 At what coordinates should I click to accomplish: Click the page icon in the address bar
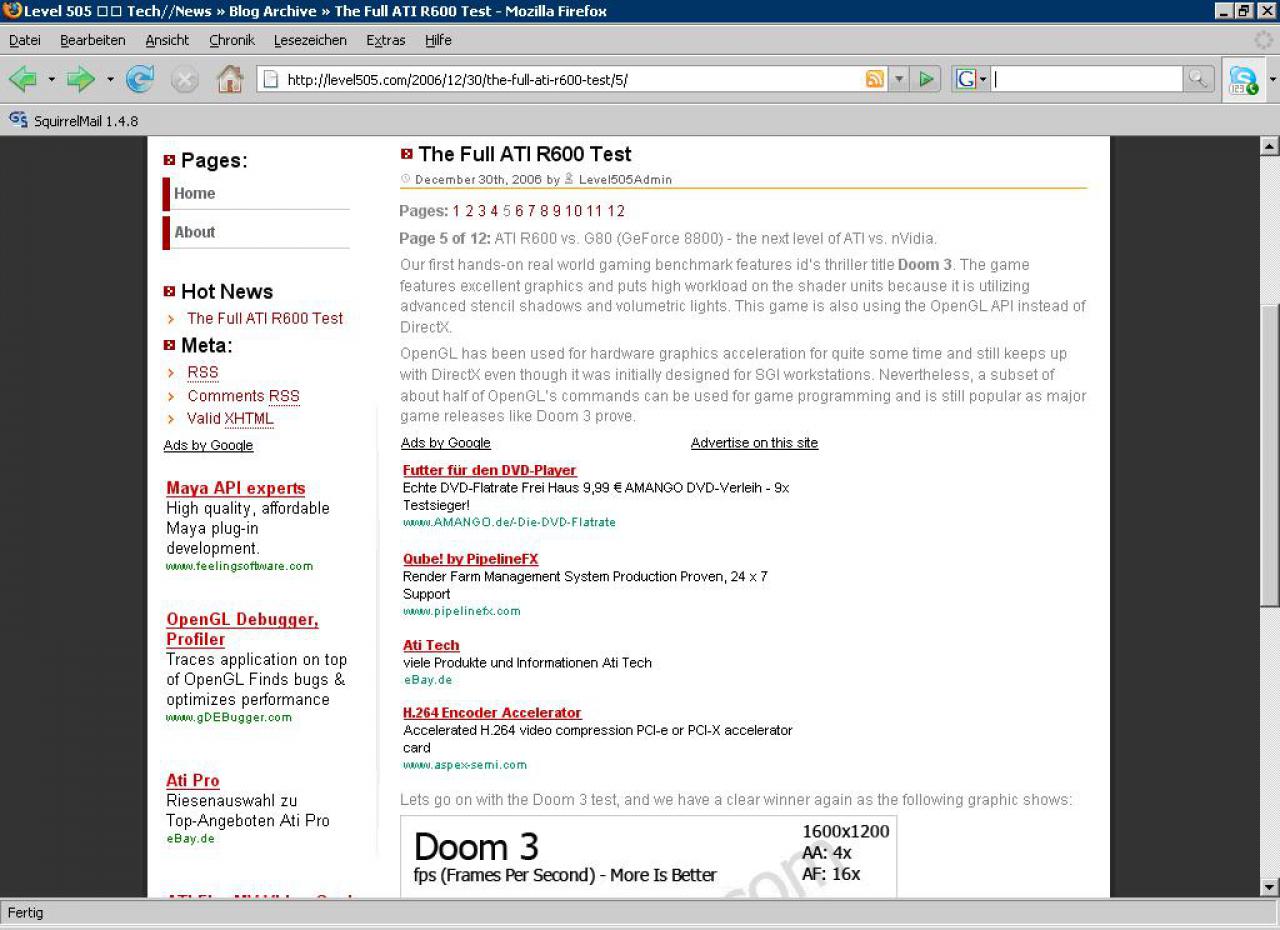[269, 79]
